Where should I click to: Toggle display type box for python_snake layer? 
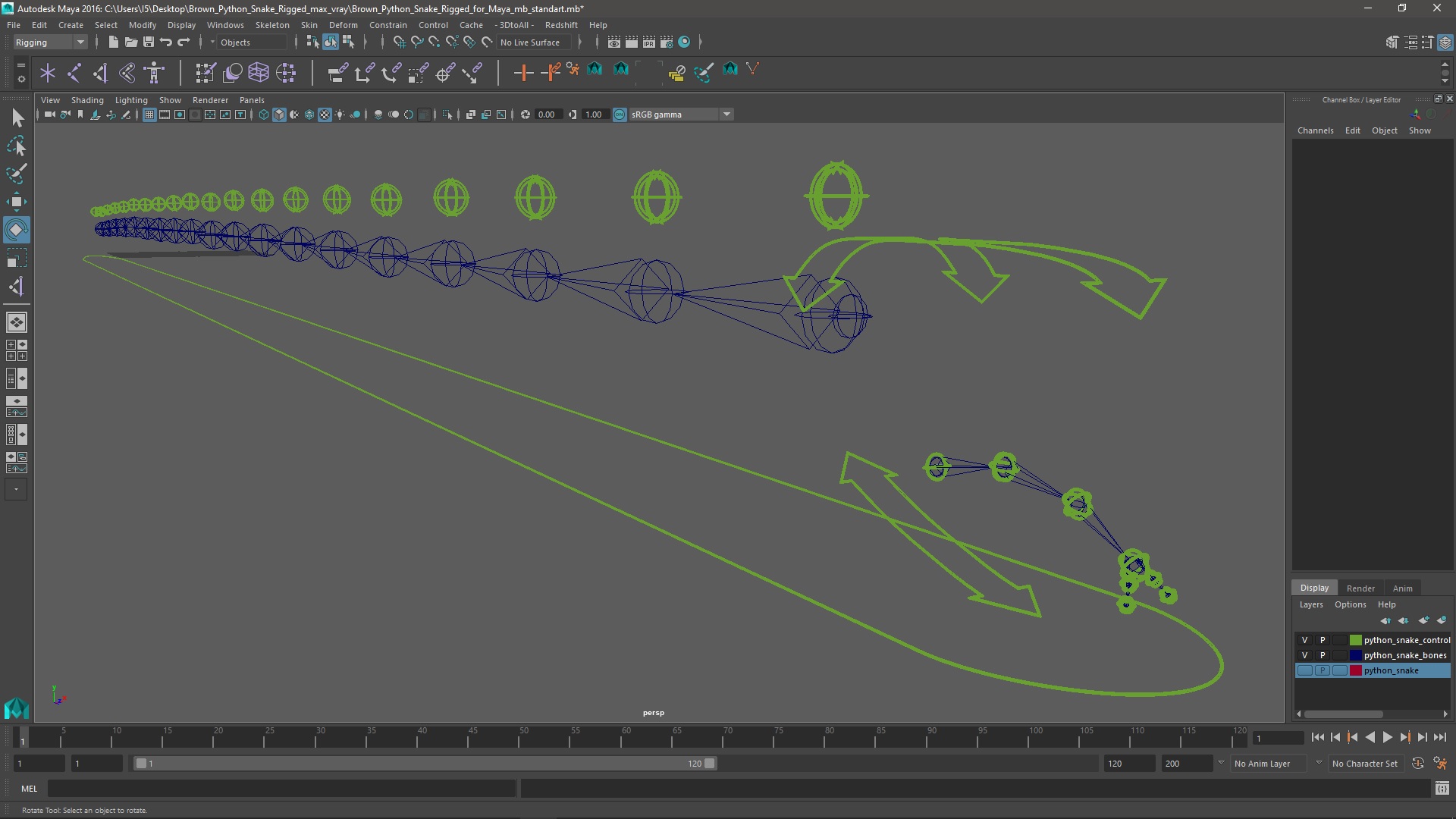pyautogui.click(x=1340, y=670)
